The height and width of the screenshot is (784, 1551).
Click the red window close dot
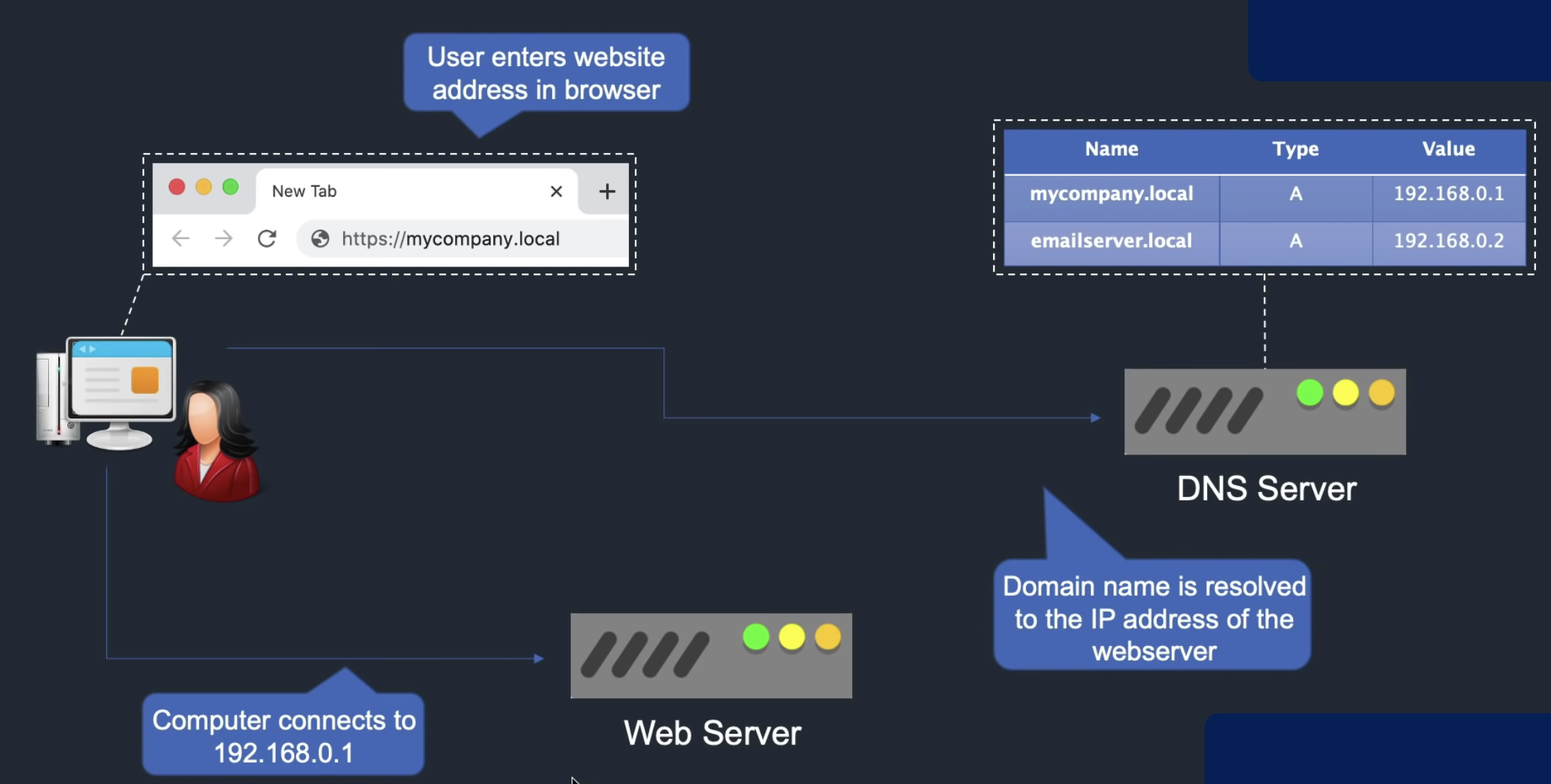pos(177,187)
